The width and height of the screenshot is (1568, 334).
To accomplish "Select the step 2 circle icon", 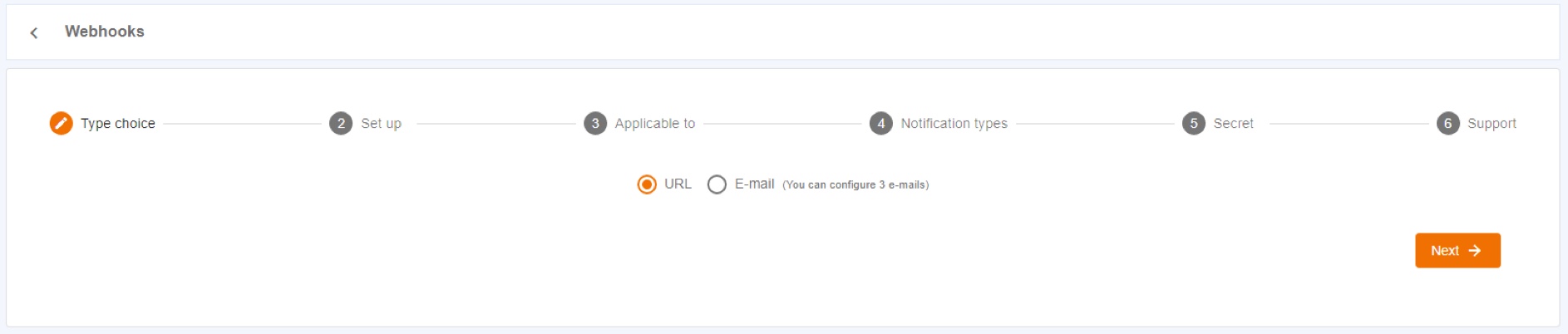I will pyautogui.click(x=341, y=123).
